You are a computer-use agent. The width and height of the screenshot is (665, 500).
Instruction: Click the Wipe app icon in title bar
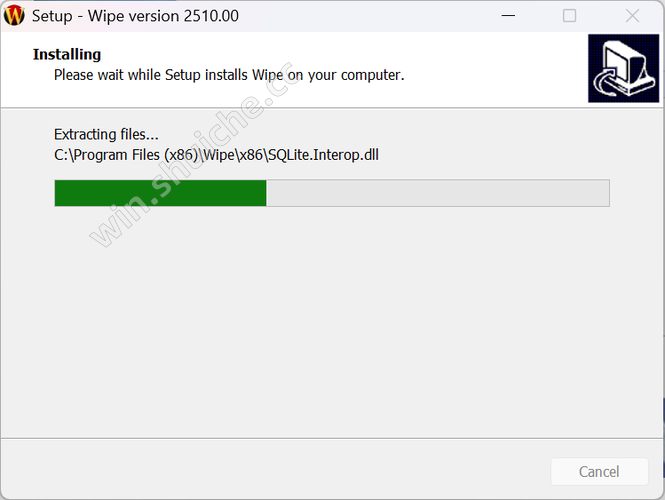click(14, 16)
